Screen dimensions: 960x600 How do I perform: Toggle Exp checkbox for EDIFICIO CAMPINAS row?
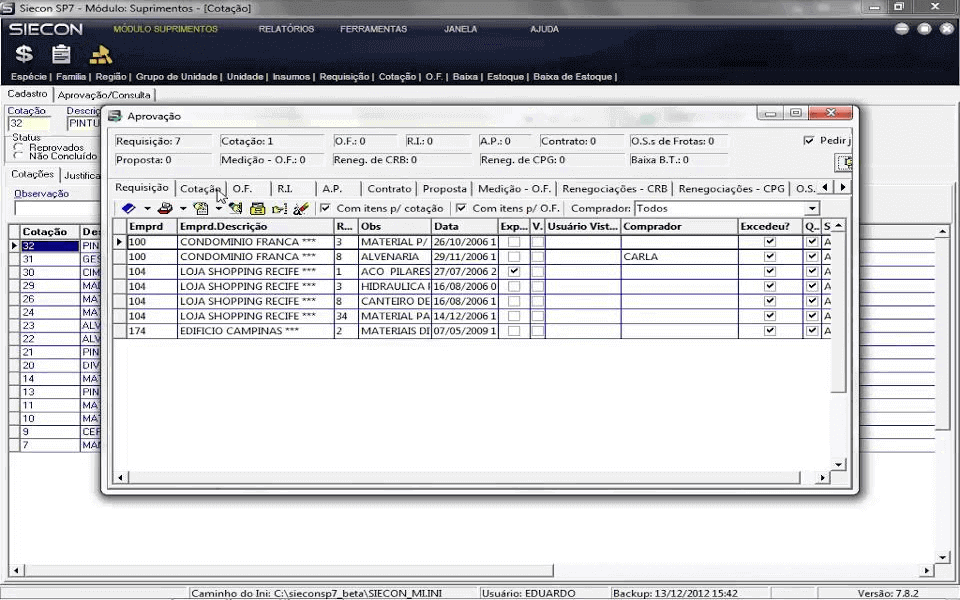tap(514, 331)
